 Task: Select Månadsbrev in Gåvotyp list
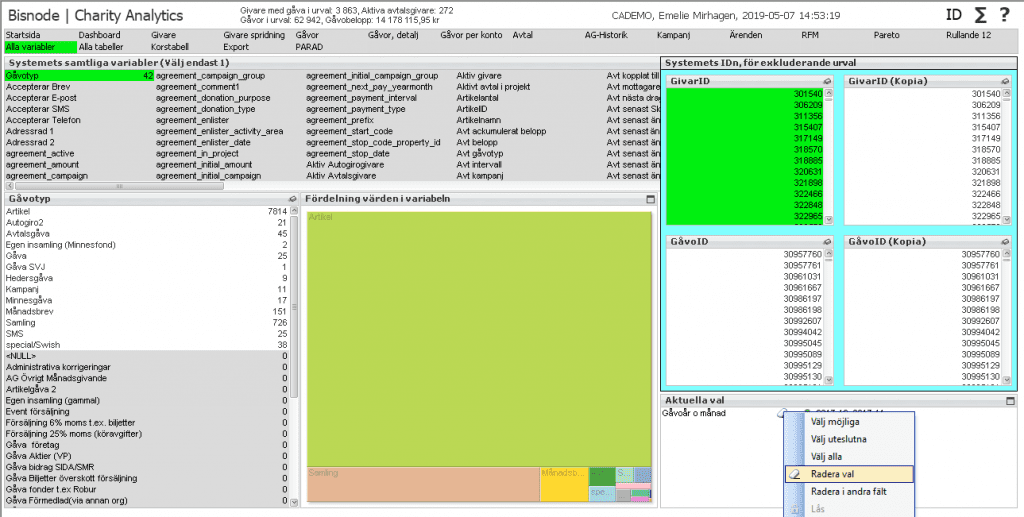[x=146, y=311]
